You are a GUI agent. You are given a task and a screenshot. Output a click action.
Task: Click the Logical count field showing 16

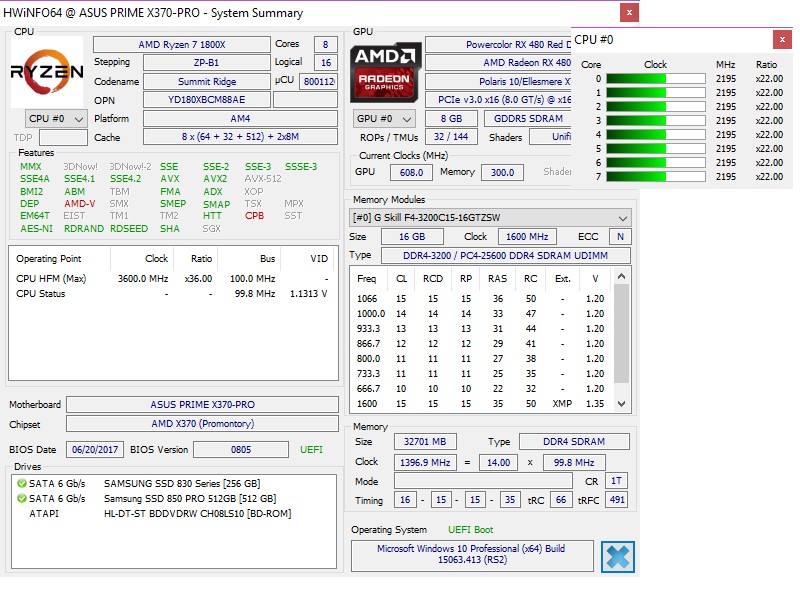pos(326,62)
